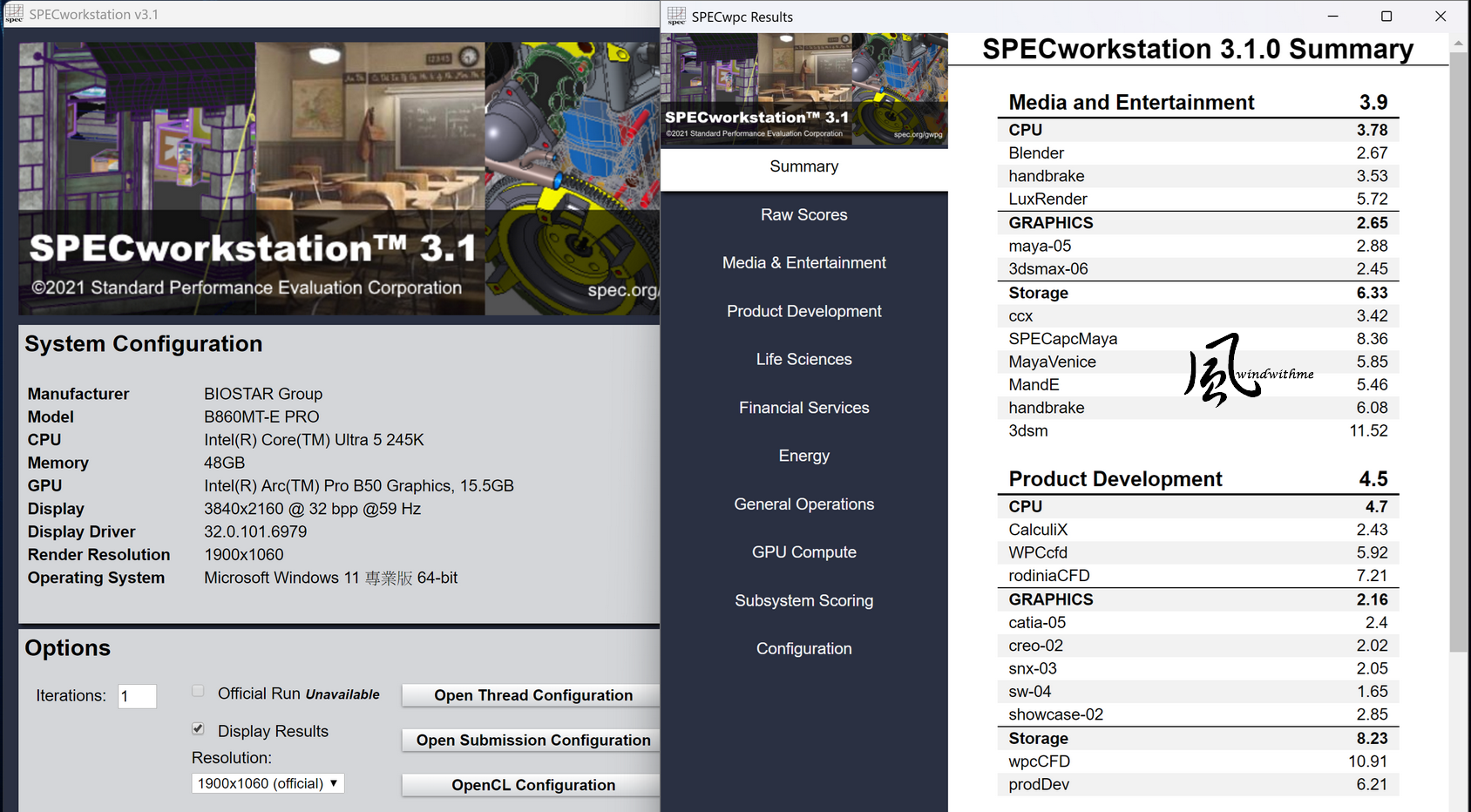Click the wpcCFD storage row
Viewport: 1471px width, 812px height.
pos(1198,761)
